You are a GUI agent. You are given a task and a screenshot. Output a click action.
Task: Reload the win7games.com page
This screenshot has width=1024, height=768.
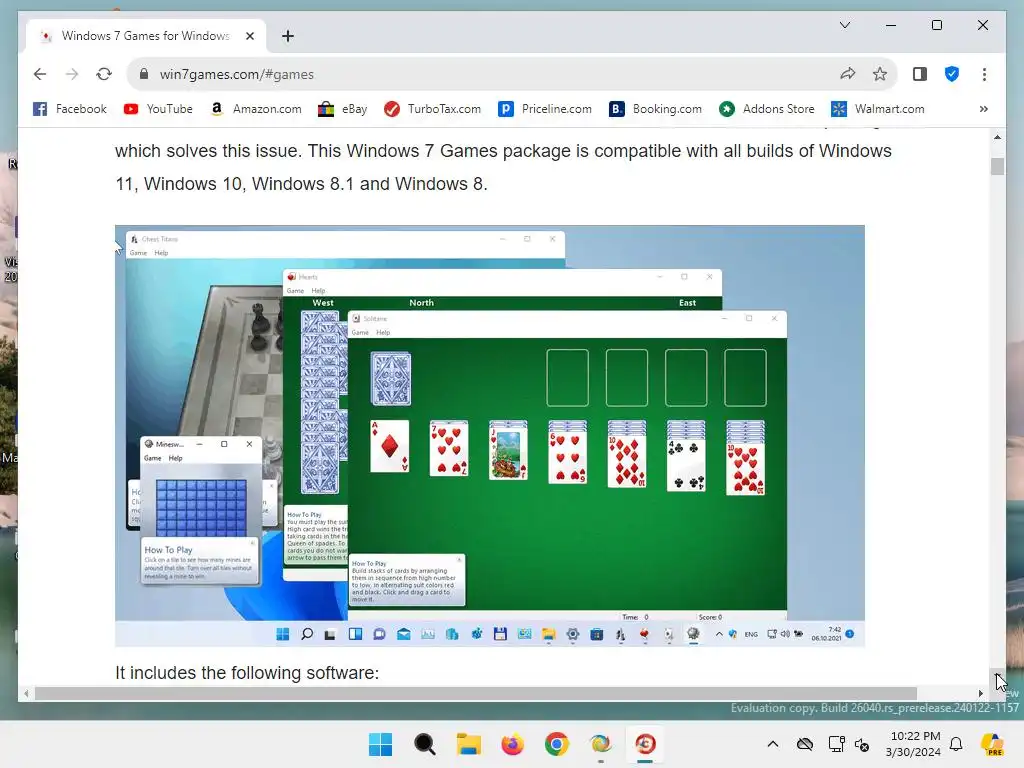tap(104, 74)
